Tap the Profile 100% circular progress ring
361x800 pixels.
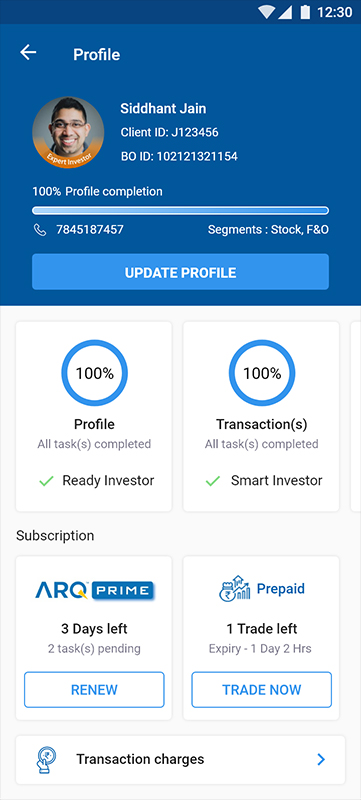[94, 373]
